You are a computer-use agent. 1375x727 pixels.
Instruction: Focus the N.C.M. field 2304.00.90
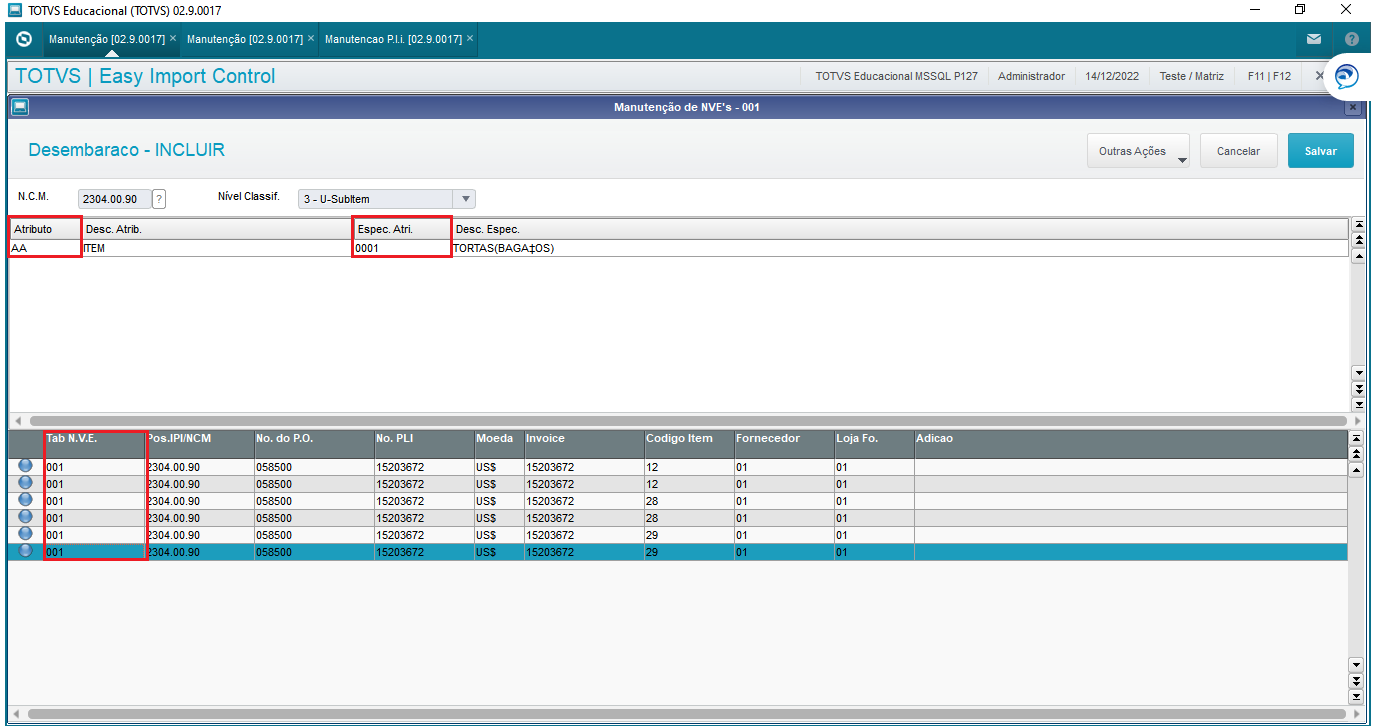(115, 199)
